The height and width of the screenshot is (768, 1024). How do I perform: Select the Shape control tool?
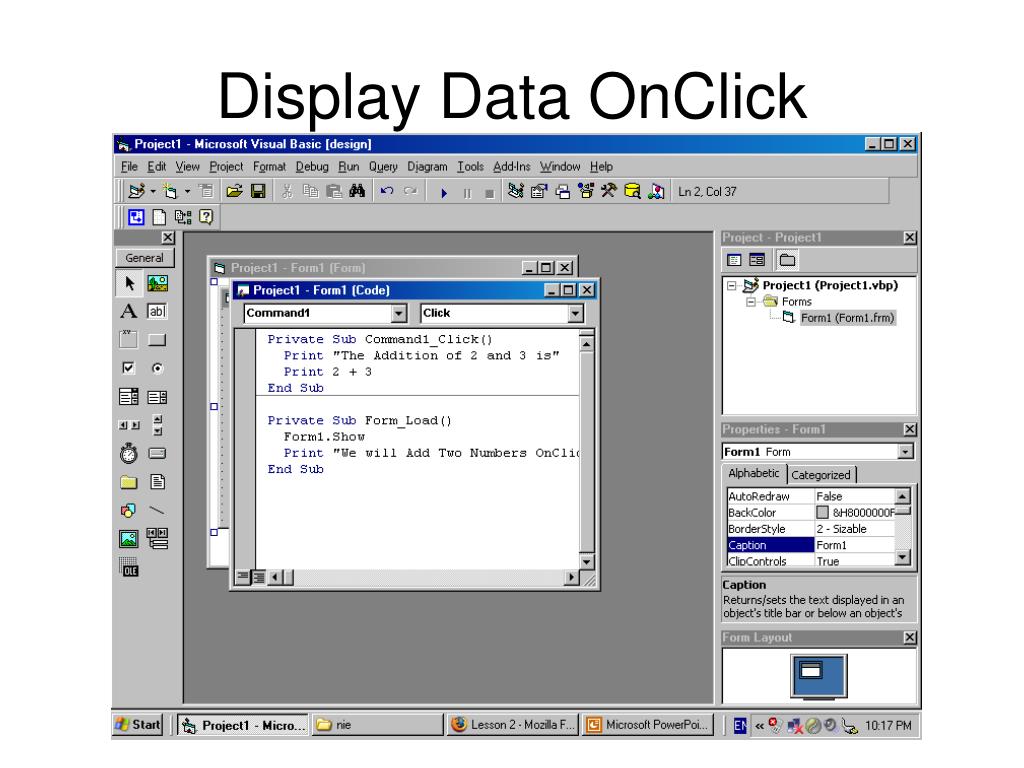point(129,510)
